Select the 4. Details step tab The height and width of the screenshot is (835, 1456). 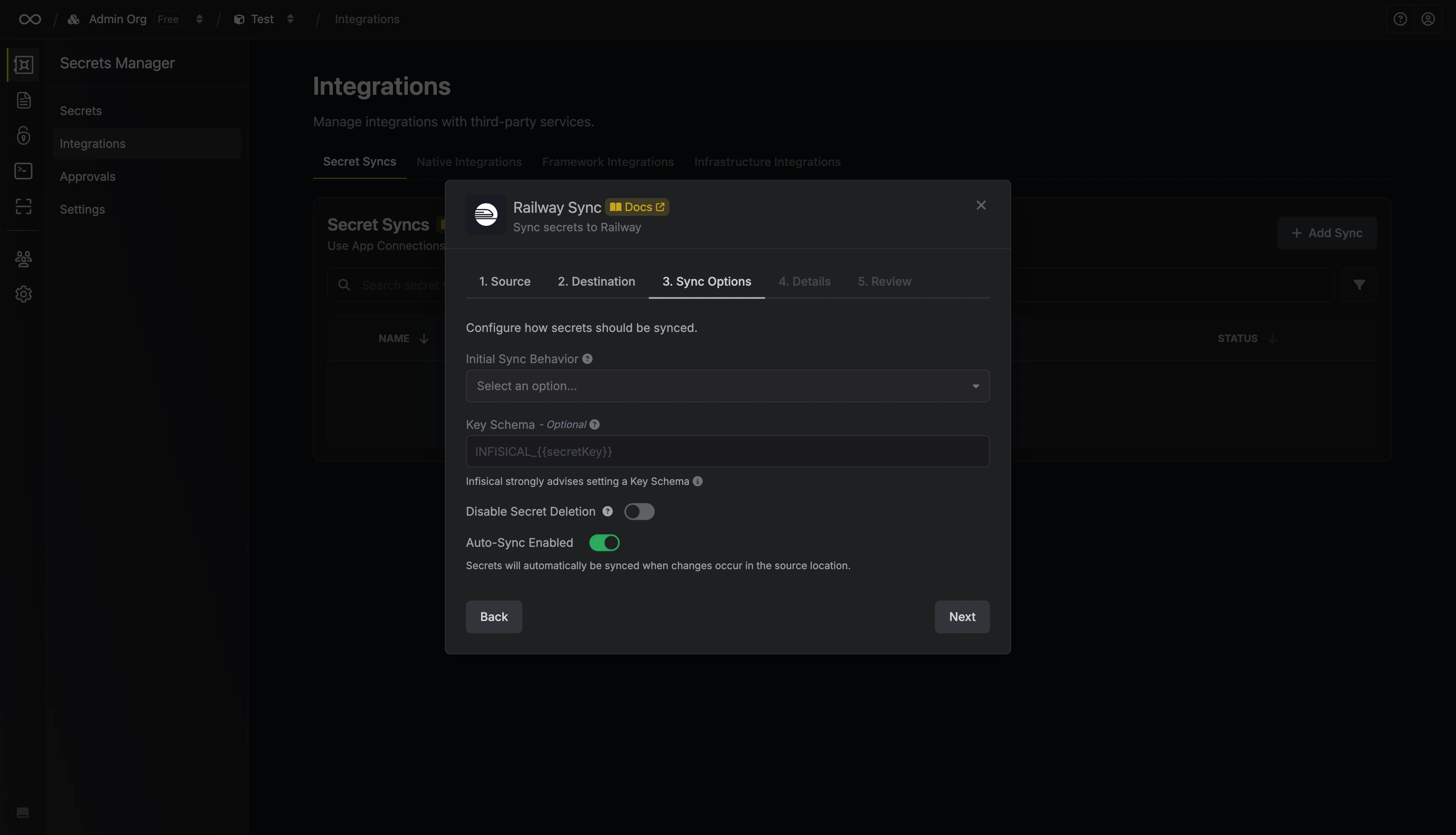[805, 281]
